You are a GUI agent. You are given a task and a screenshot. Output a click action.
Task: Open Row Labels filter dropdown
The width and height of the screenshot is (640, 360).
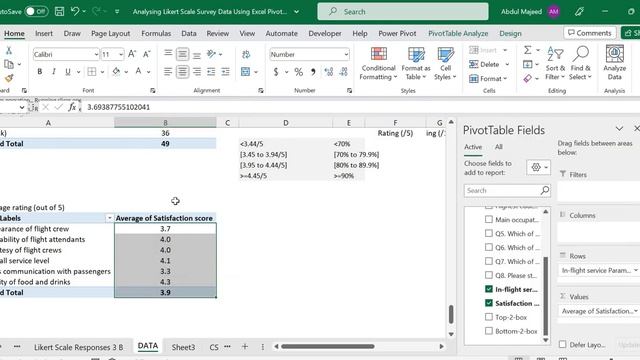[x=109, y=218]
